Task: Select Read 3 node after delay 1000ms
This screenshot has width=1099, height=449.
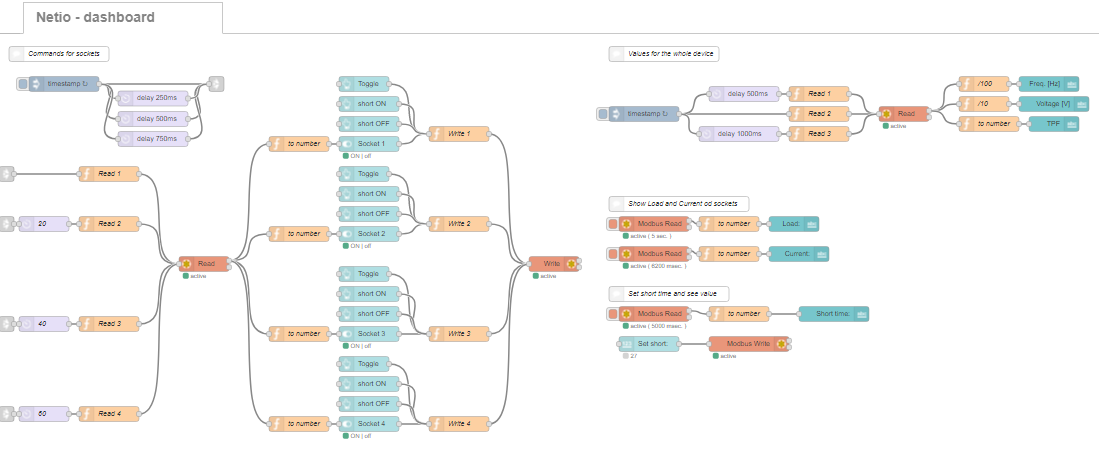Action: (x=819, y=134)
